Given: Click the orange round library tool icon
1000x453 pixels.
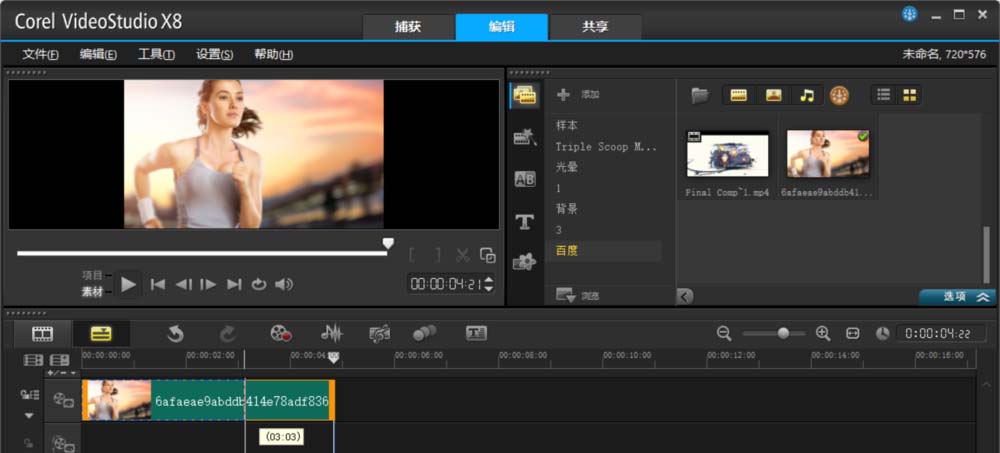Looking at the screenshot, I should point(839,96).
